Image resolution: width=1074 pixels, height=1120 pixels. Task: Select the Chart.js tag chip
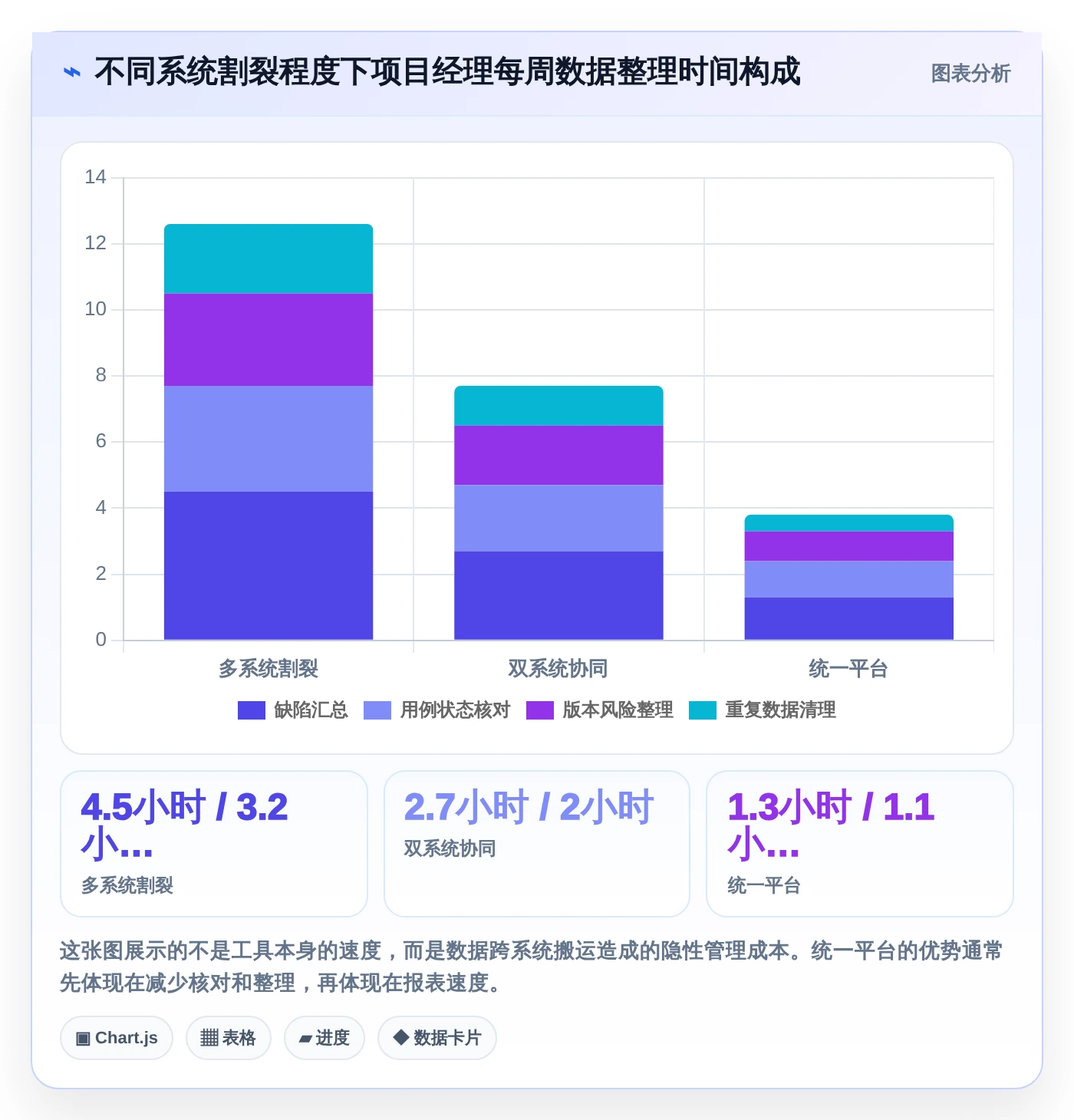pos(117,1038)
